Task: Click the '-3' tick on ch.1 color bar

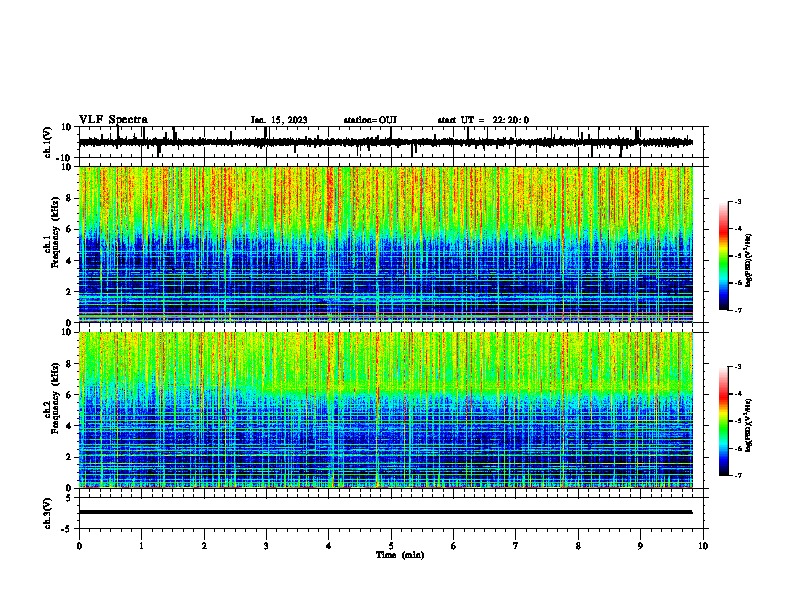Action: point(737,202)
